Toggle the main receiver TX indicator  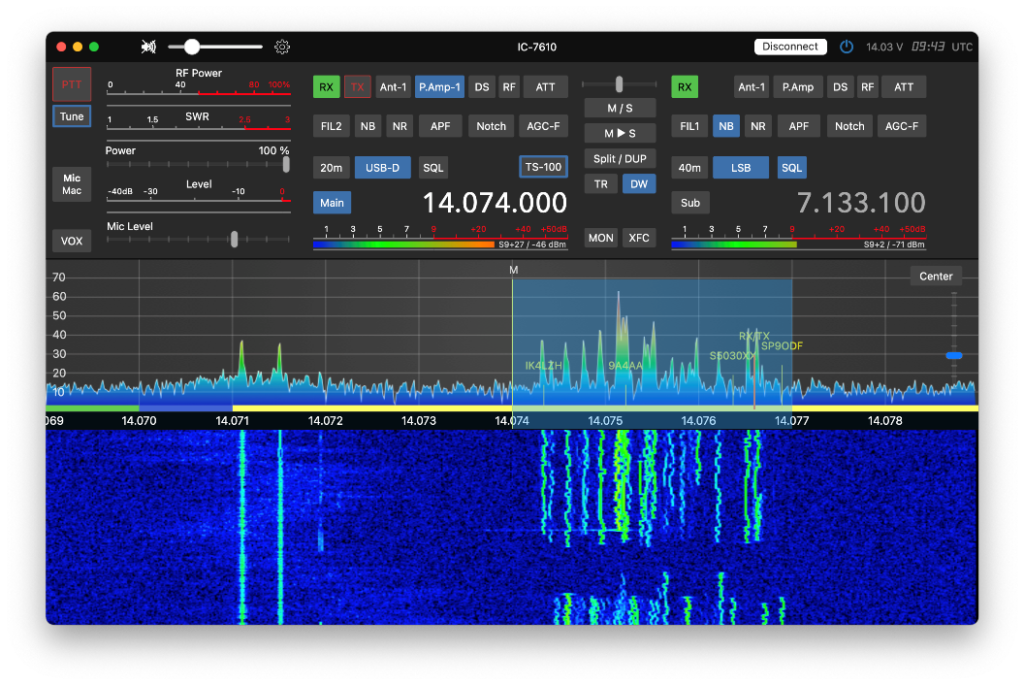357,87
